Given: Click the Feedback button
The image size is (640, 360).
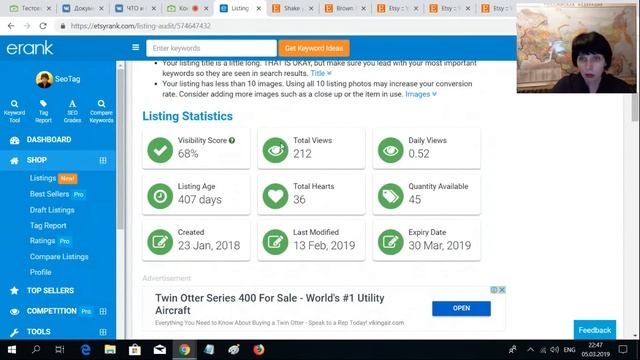Looking at the screenshot, I should tap(595, 330).
